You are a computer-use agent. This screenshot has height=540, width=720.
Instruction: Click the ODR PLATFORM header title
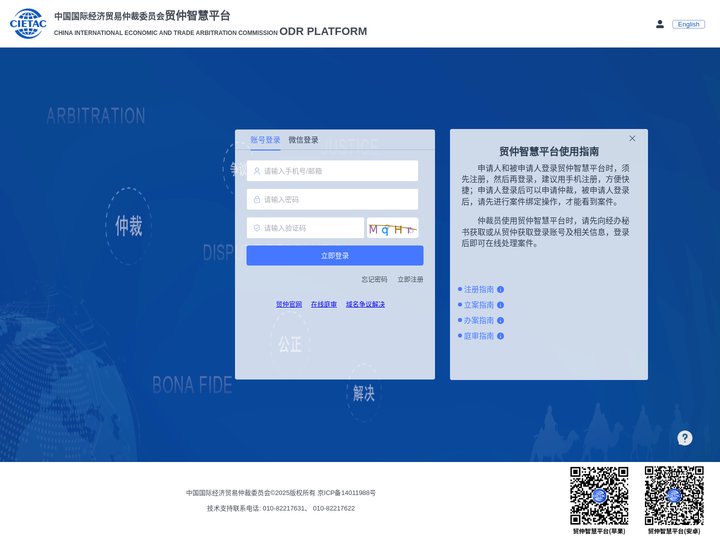(323, 31)
